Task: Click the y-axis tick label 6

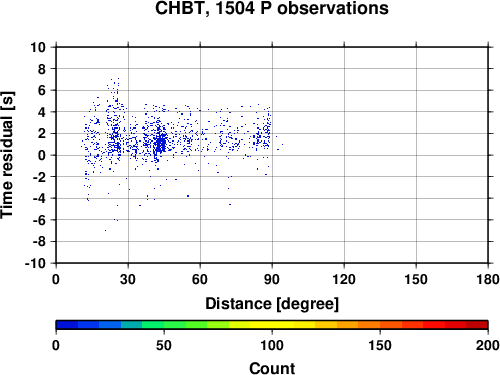Action: (x=42, y=90)
